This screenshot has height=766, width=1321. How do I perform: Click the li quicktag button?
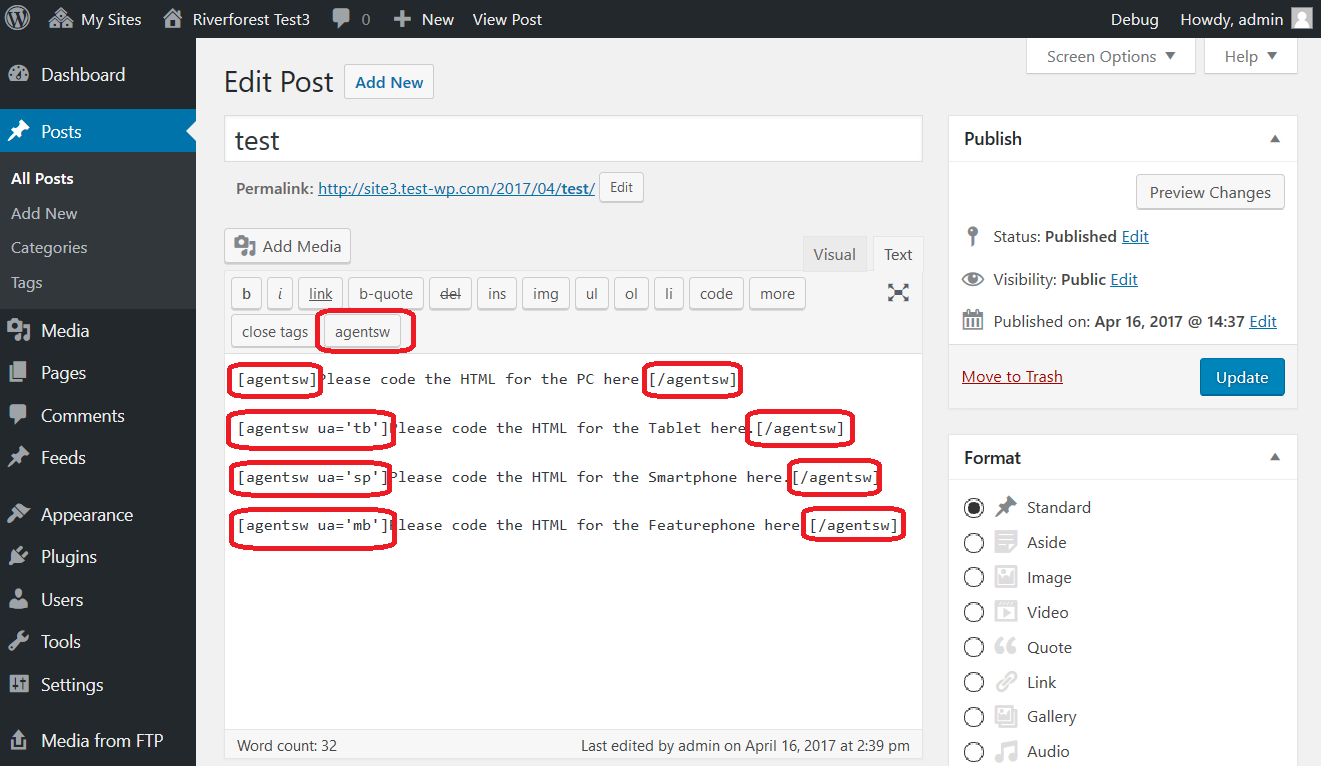coord(668,294)
